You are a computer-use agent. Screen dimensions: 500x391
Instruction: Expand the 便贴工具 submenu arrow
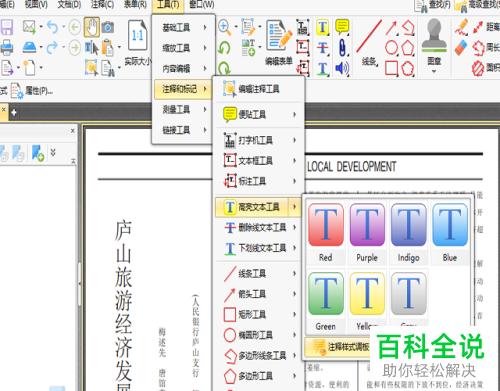click(x=294, y=115)
